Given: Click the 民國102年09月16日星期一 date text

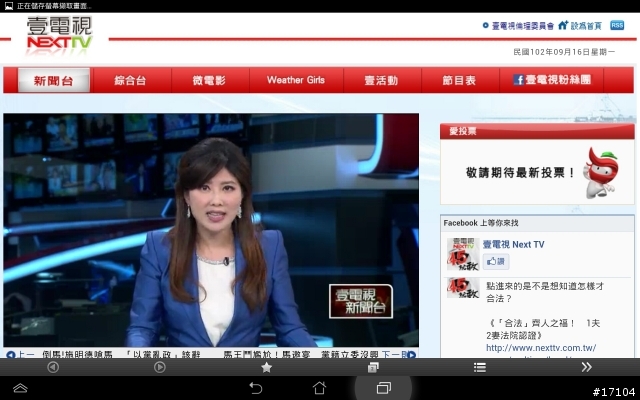Looking at the screenshot, I should [x=564, y=52].
